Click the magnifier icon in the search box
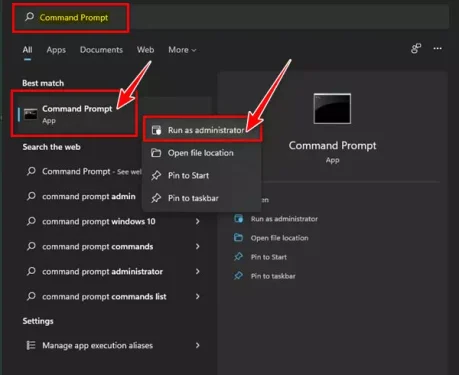This screenshot has height=375, width=459. (x=30, y=17)
